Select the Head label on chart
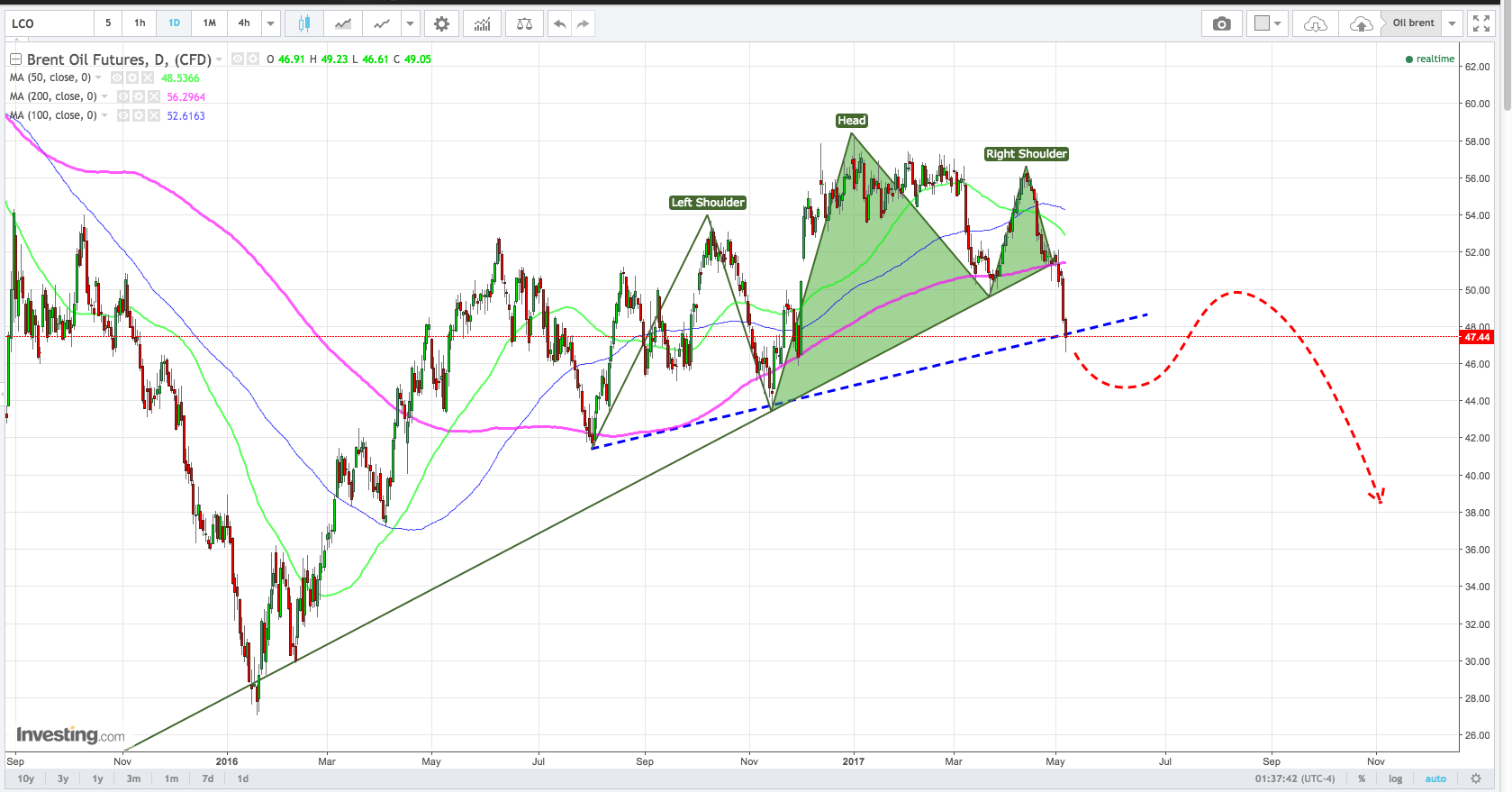The image size is (1512, 792). (x=852, y=121)
